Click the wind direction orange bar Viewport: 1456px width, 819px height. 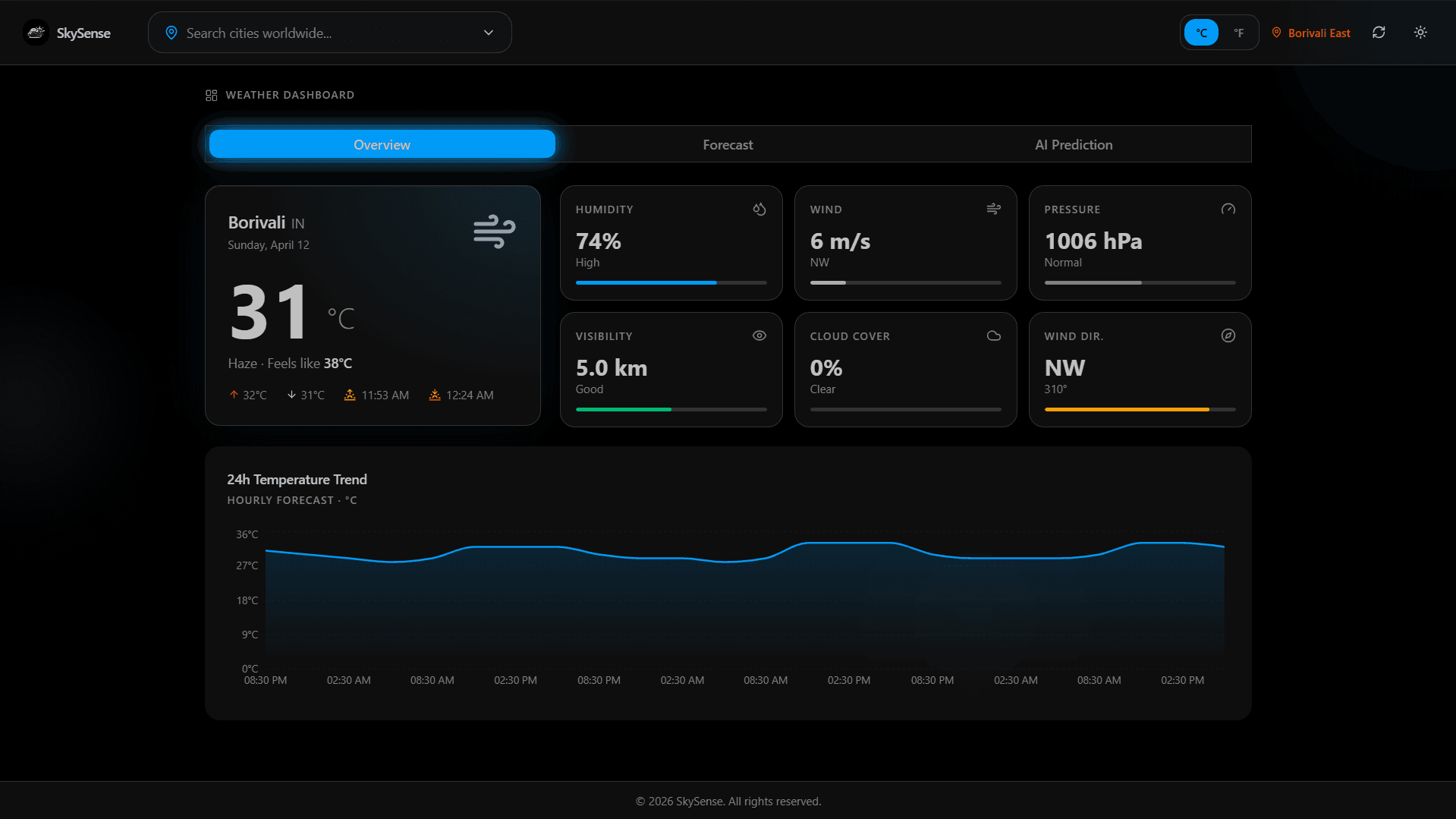click(x=1140, y=410)
